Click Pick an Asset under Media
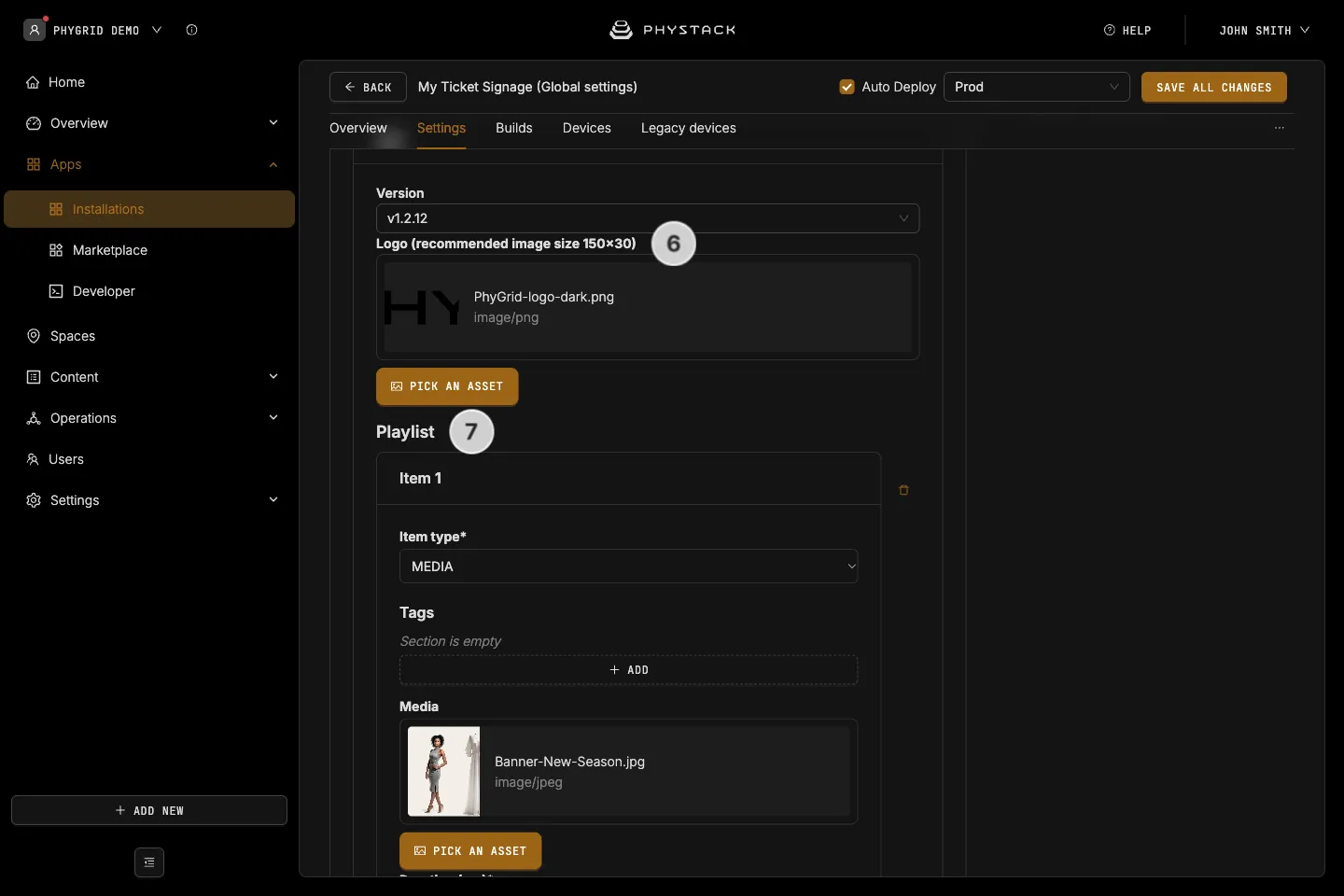Screen dimensions: 1344x896 (x=470, y=851)
